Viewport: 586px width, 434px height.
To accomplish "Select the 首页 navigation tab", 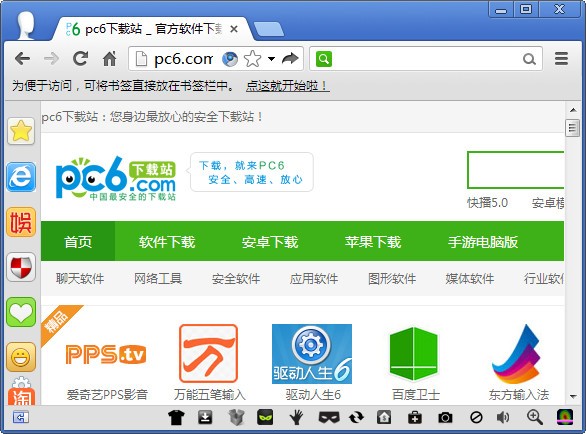I will click(x=78, y=241).
